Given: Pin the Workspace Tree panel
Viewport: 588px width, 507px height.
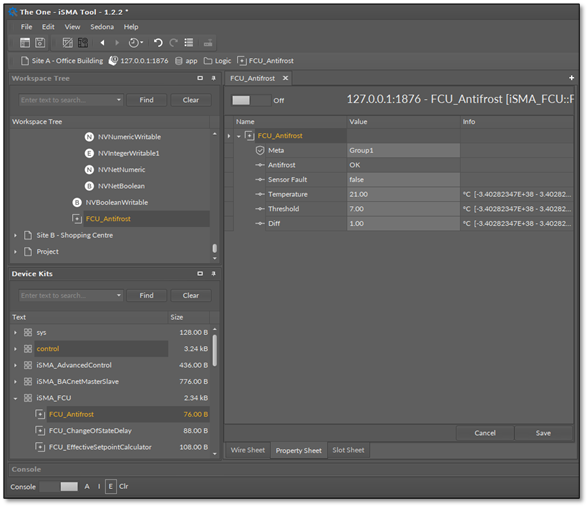Looking at the screenshot, I should (213, 78).
